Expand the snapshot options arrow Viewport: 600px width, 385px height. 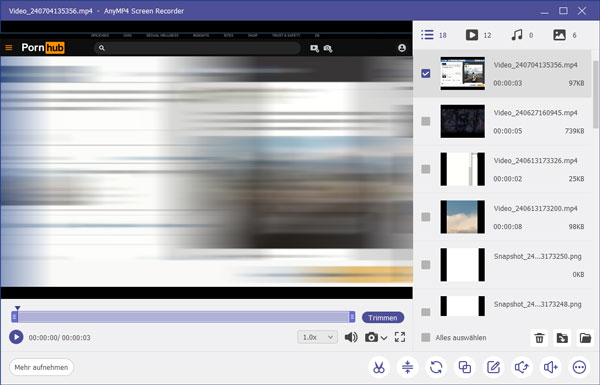384,338
